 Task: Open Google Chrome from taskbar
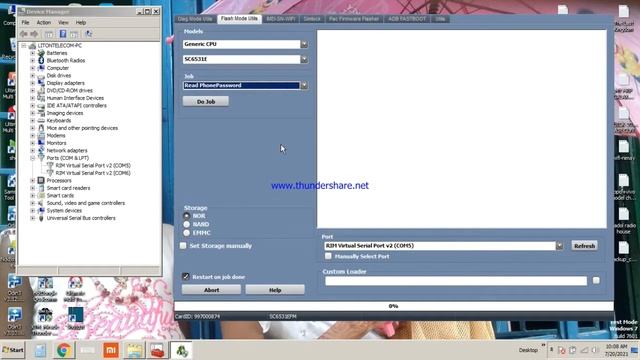click(x=64, y=350)
